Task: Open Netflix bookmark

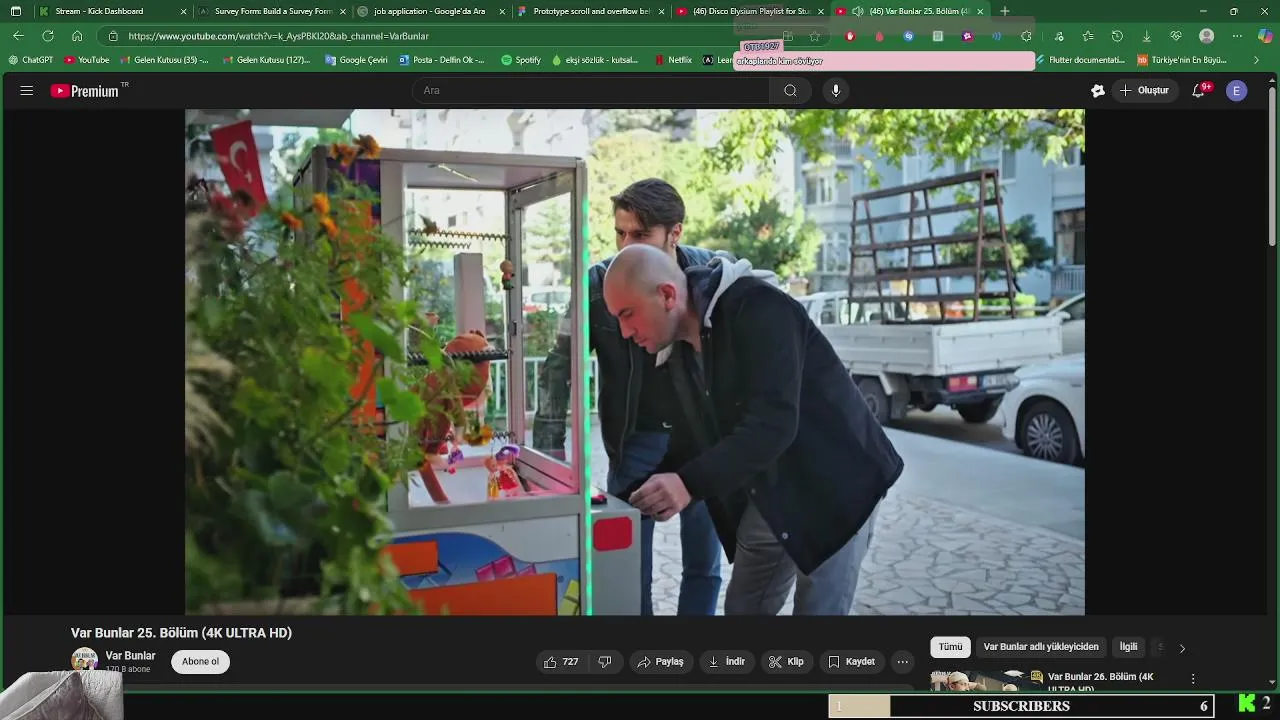Action: [673, 60]
